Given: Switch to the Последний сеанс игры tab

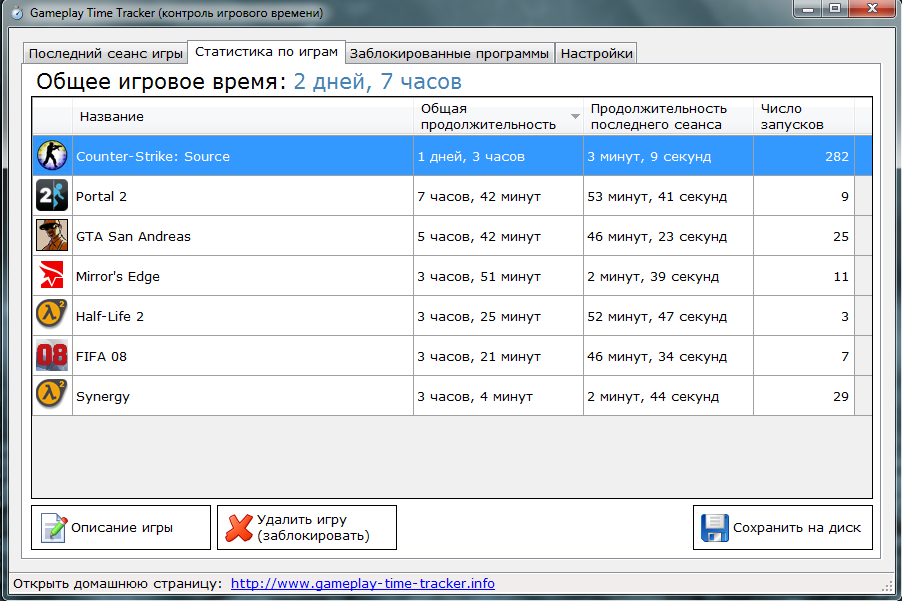Looking at the screenshot, I should (x=106, y=53).
